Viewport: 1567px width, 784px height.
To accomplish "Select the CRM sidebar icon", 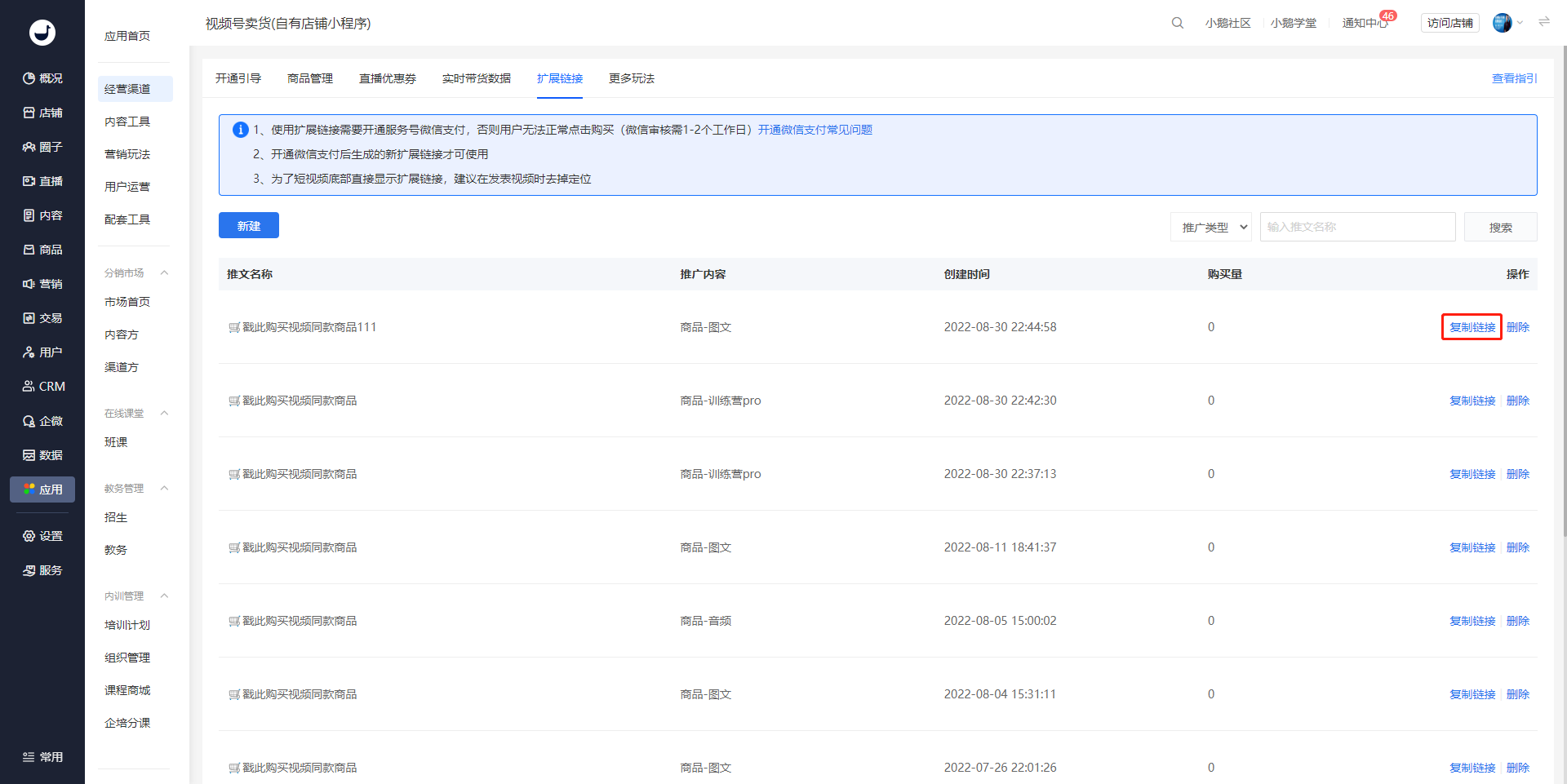I will click(x=29, y=387).
